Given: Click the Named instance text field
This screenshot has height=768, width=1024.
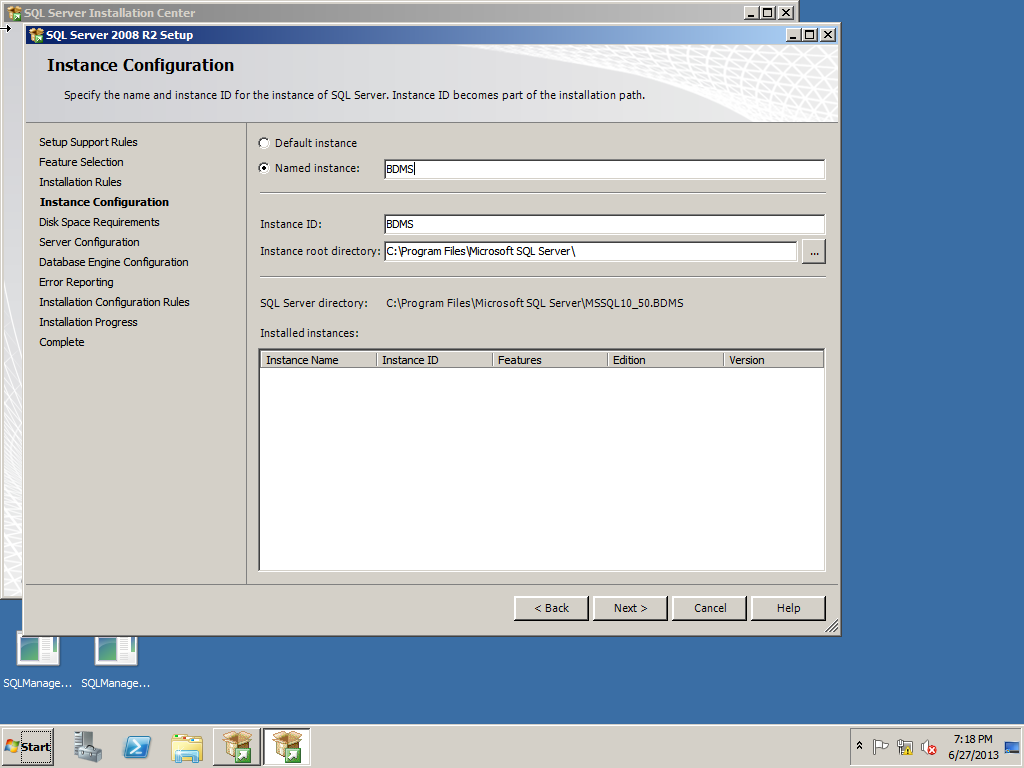Looking at the screenshot, I should [x=605, y=169].
